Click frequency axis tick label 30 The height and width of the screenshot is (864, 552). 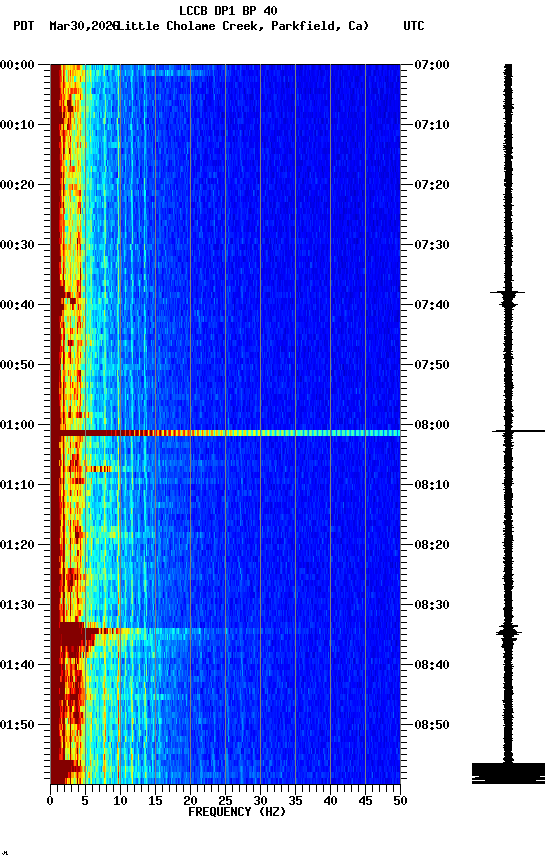pyautogui.click(x=261, y=801)
